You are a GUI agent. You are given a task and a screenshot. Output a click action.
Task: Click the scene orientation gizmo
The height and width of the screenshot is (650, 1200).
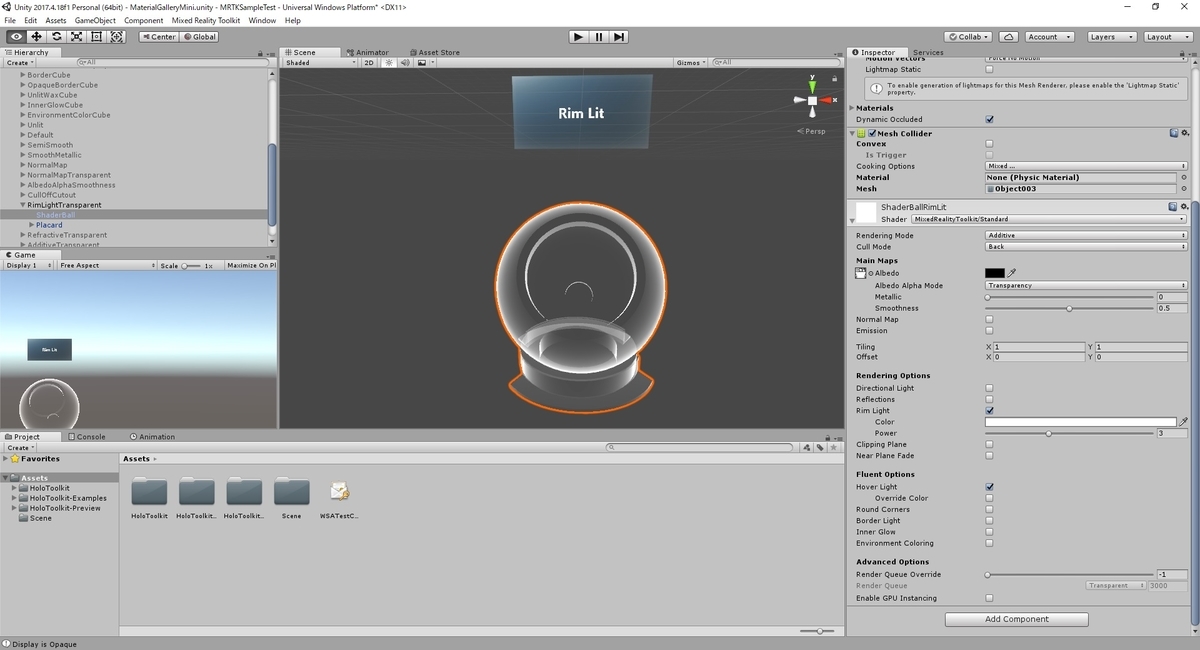812,100
